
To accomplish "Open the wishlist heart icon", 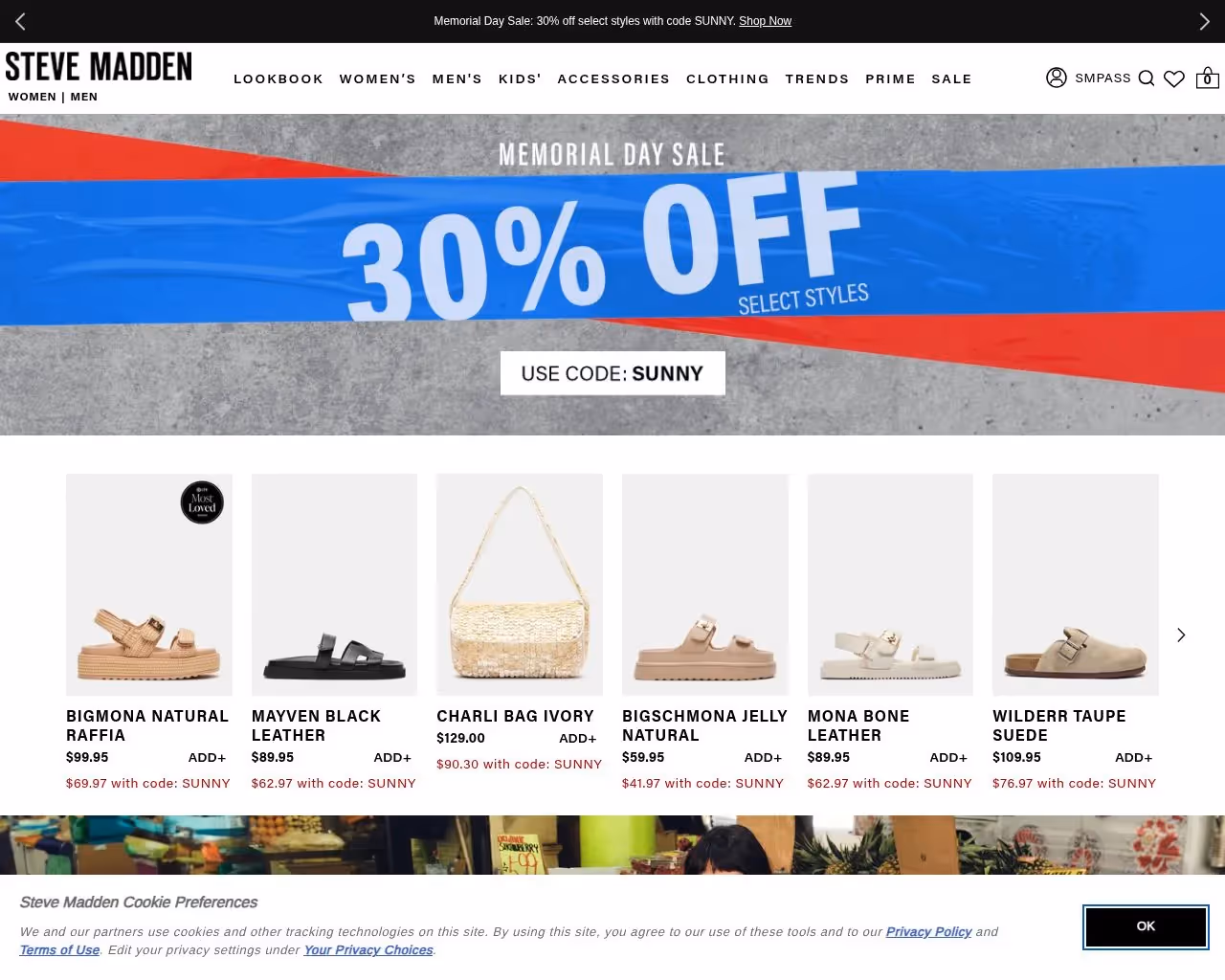I will [1174, 78].
